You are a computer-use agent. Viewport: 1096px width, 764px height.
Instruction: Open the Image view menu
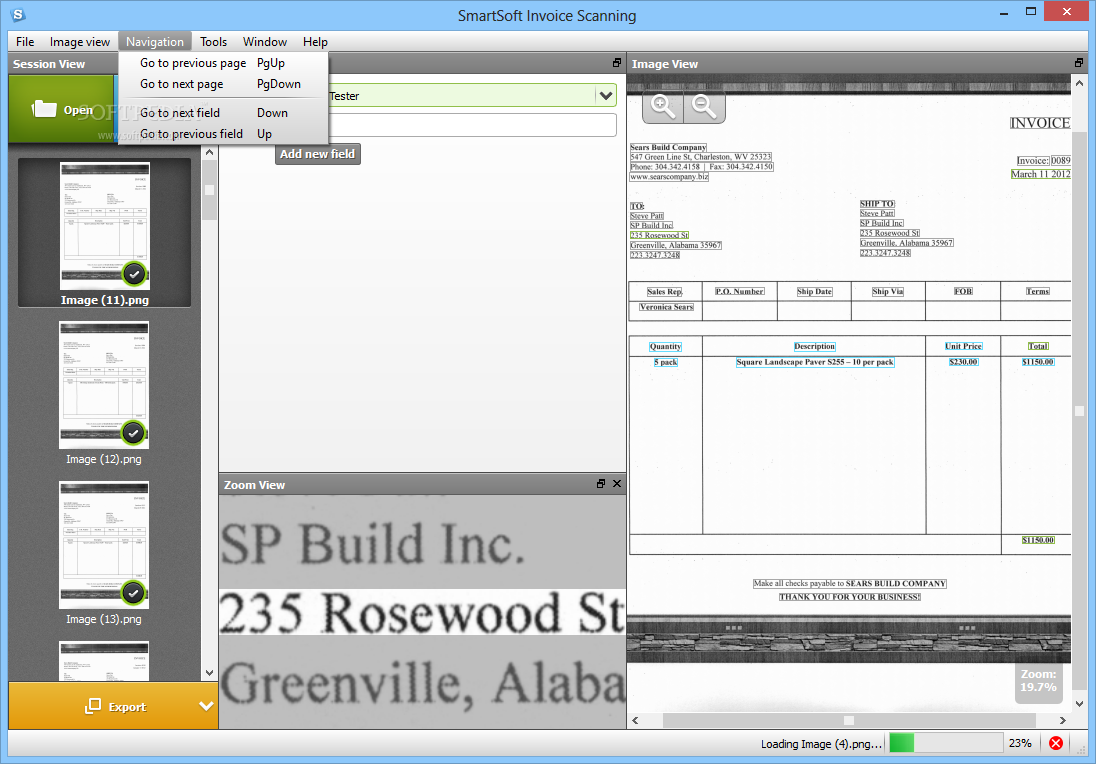[x=80, y=42]
